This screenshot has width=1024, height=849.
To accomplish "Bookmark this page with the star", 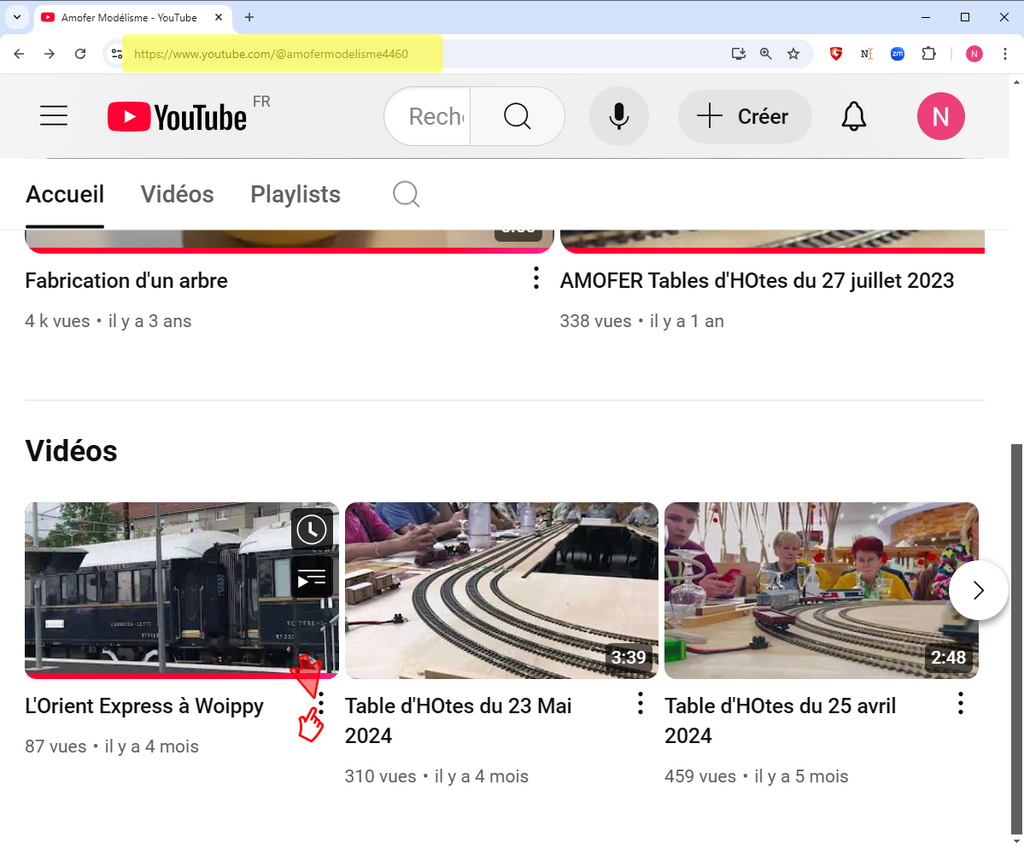I will click(793, 54).
